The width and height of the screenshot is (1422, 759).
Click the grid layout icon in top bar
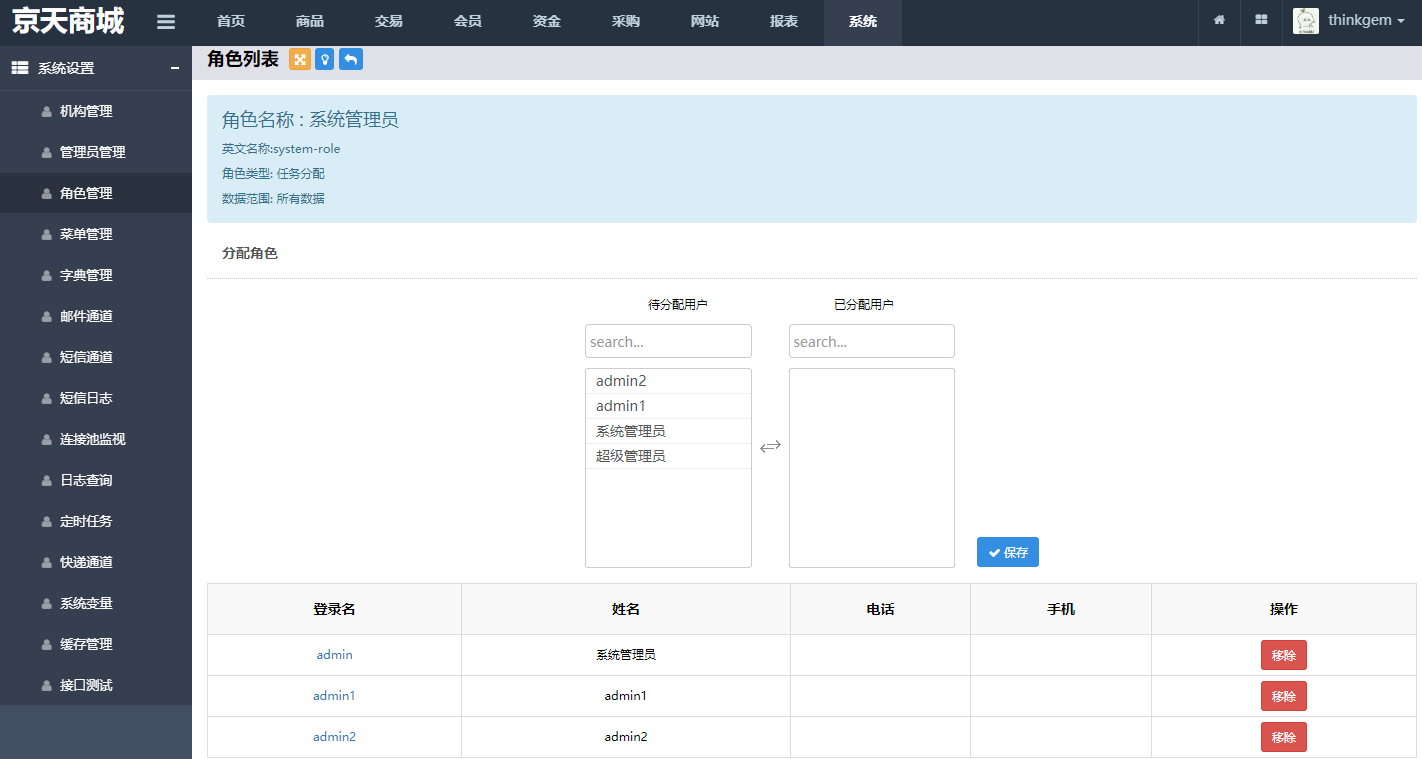[1261, 20]
